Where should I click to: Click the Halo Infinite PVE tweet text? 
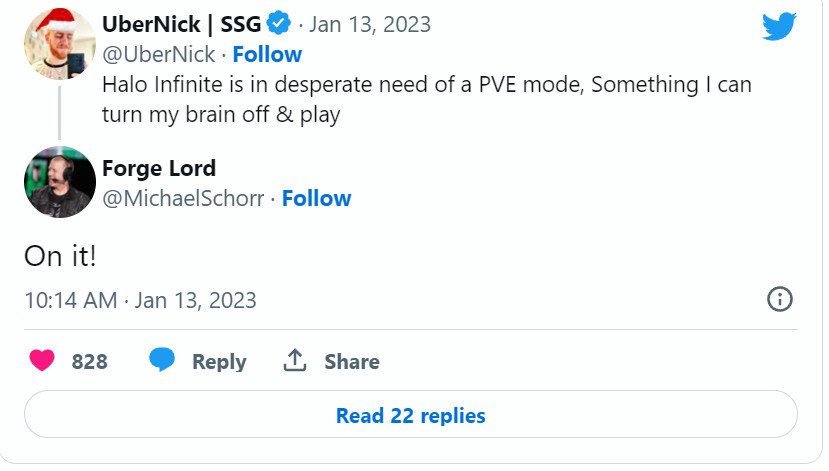click(x=426, y=99)
